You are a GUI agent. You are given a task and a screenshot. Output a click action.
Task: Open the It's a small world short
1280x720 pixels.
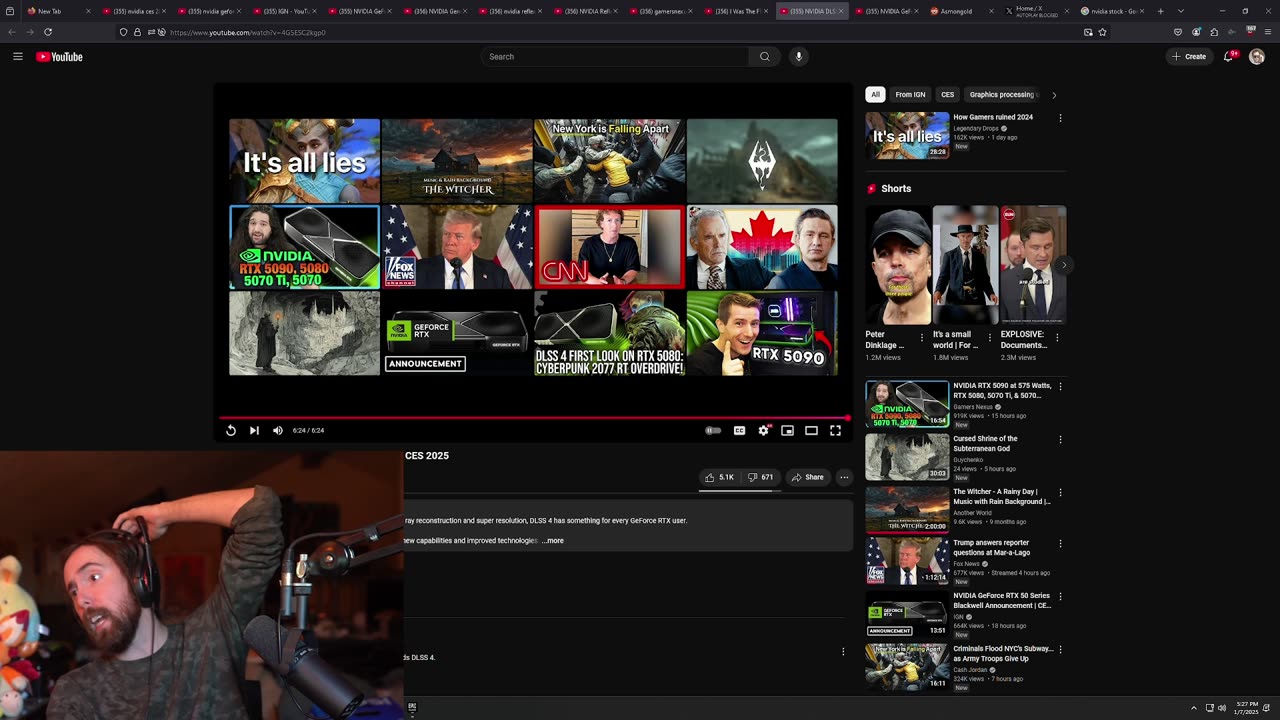(x=965, y=265)
